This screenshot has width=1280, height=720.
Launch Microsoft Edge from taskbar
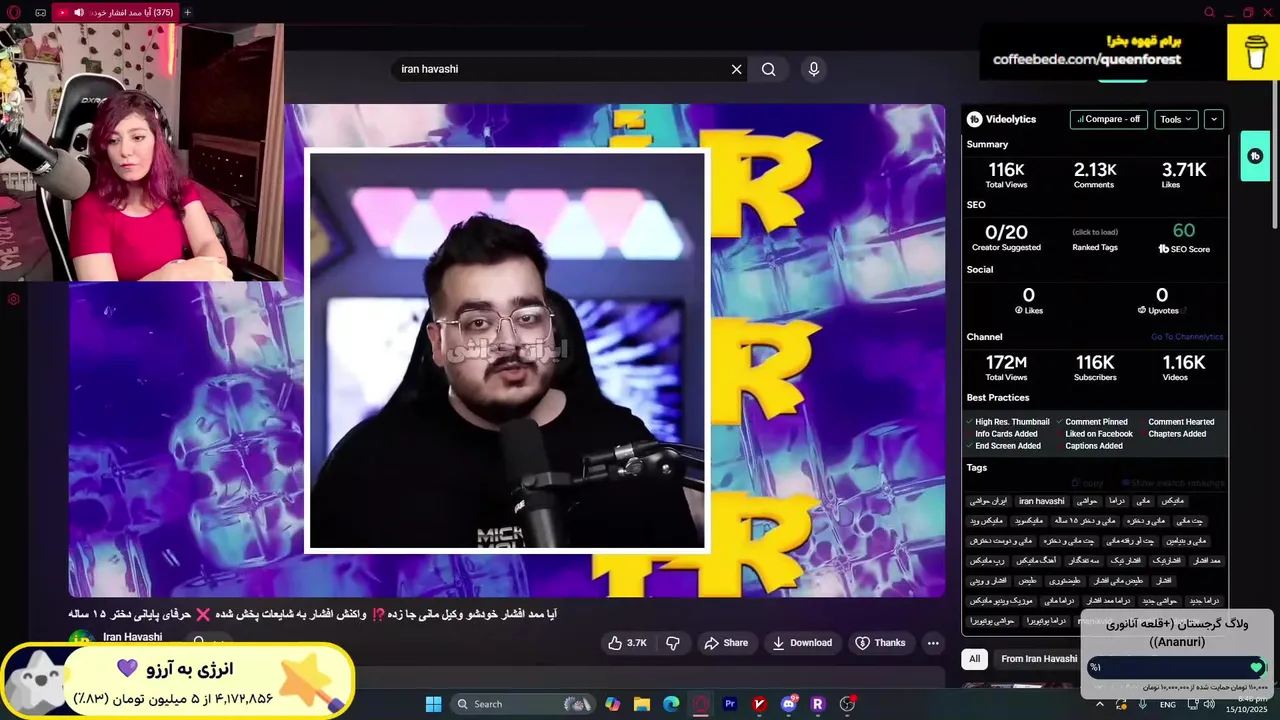671,704
